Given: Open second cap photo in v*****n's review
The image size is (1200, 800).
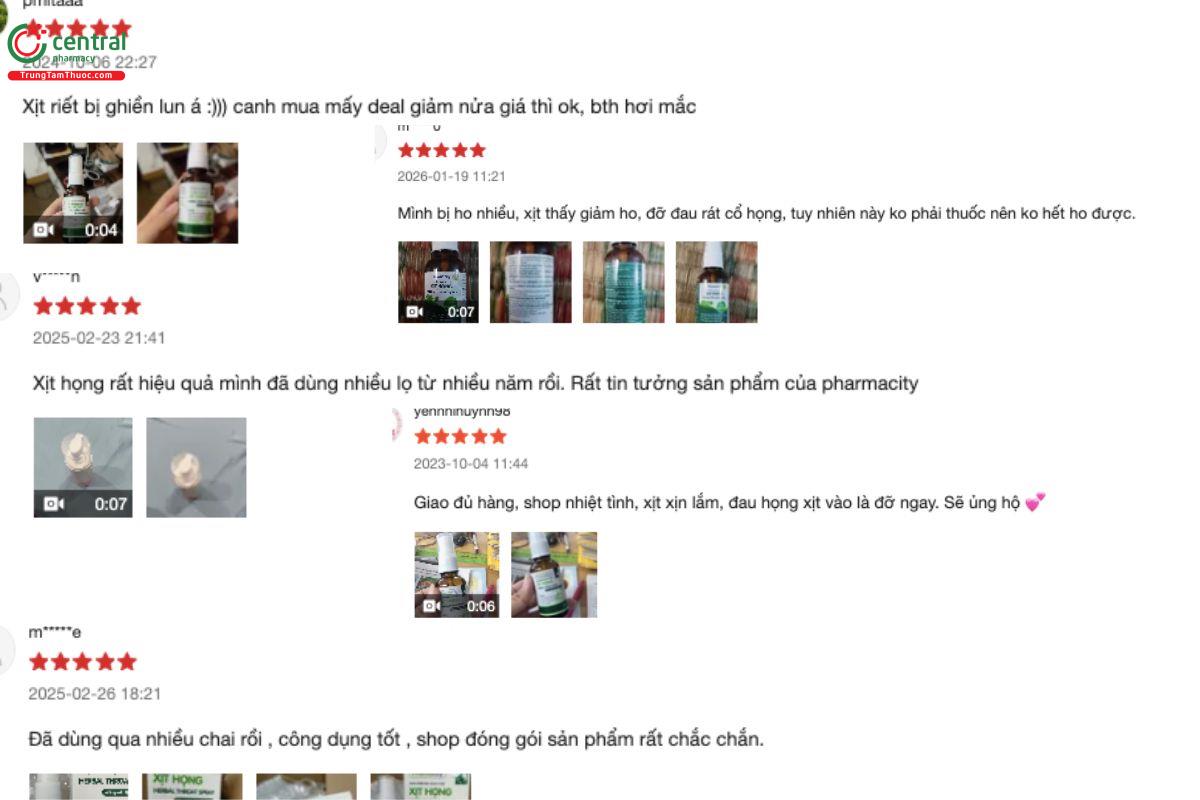Looking at the screenshot, I should point(196,467).
